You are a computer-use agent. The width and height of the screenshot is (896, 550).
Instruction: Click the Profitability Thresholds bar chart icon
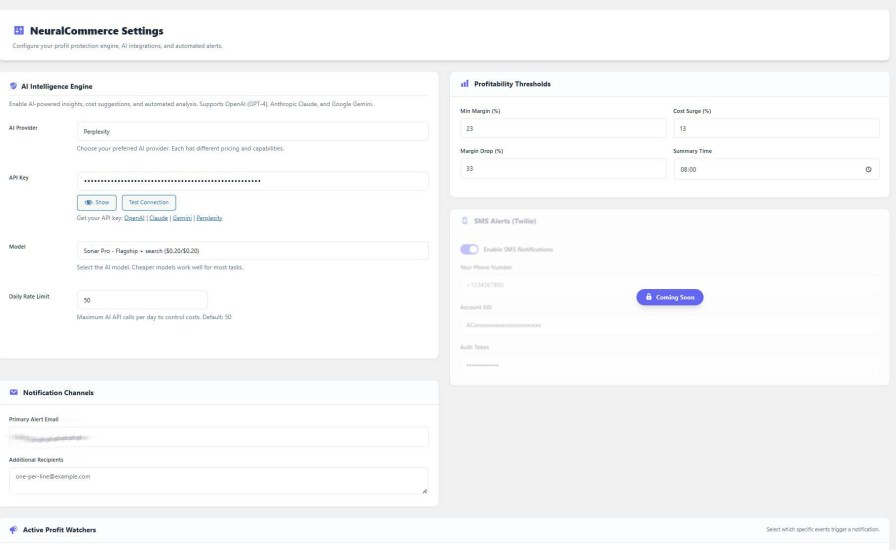(x=465, y=83)
